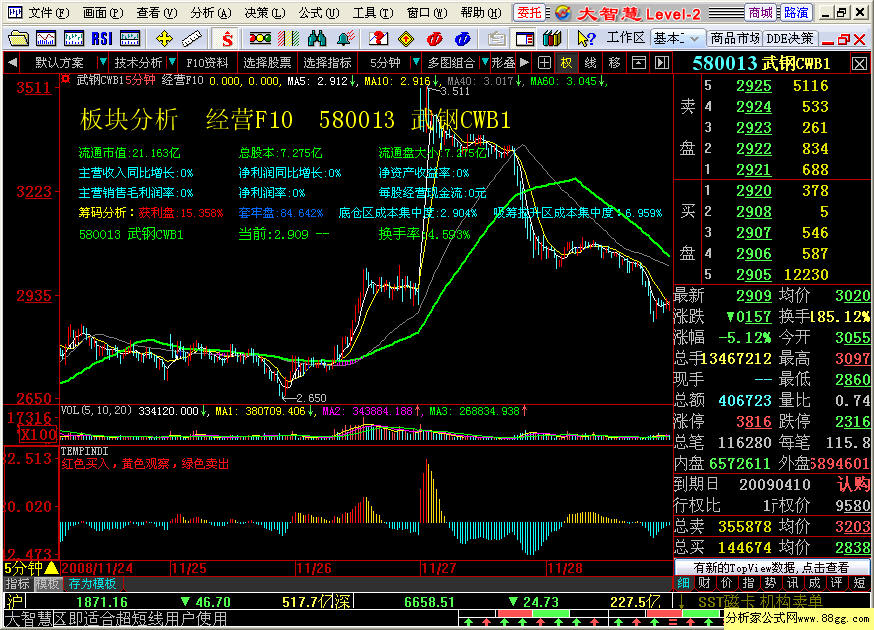Click the arrow with question mark help icon
874x630 pixels.
point(586,38)
